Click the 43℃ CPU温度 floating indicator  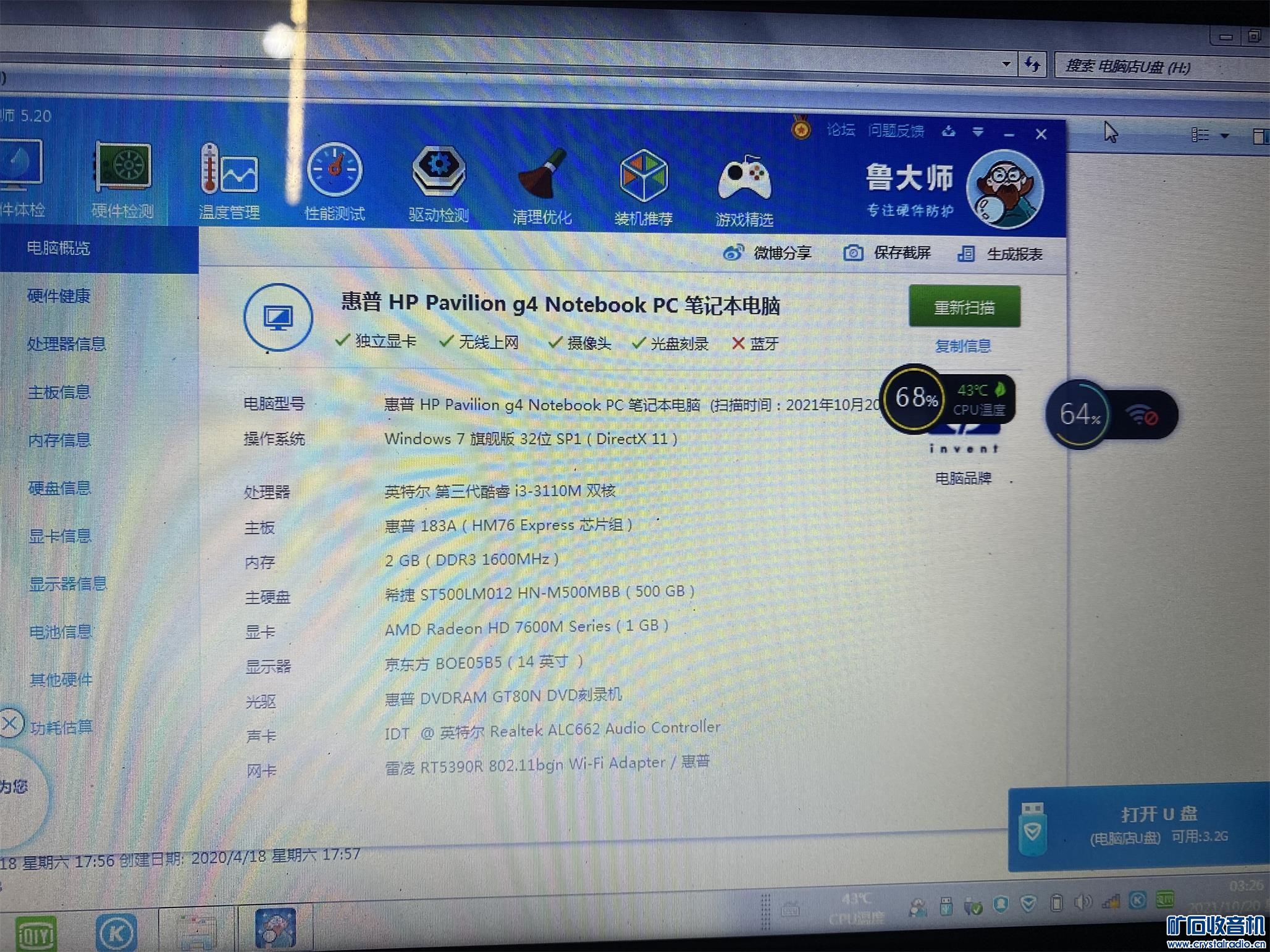tap(980, 399)
